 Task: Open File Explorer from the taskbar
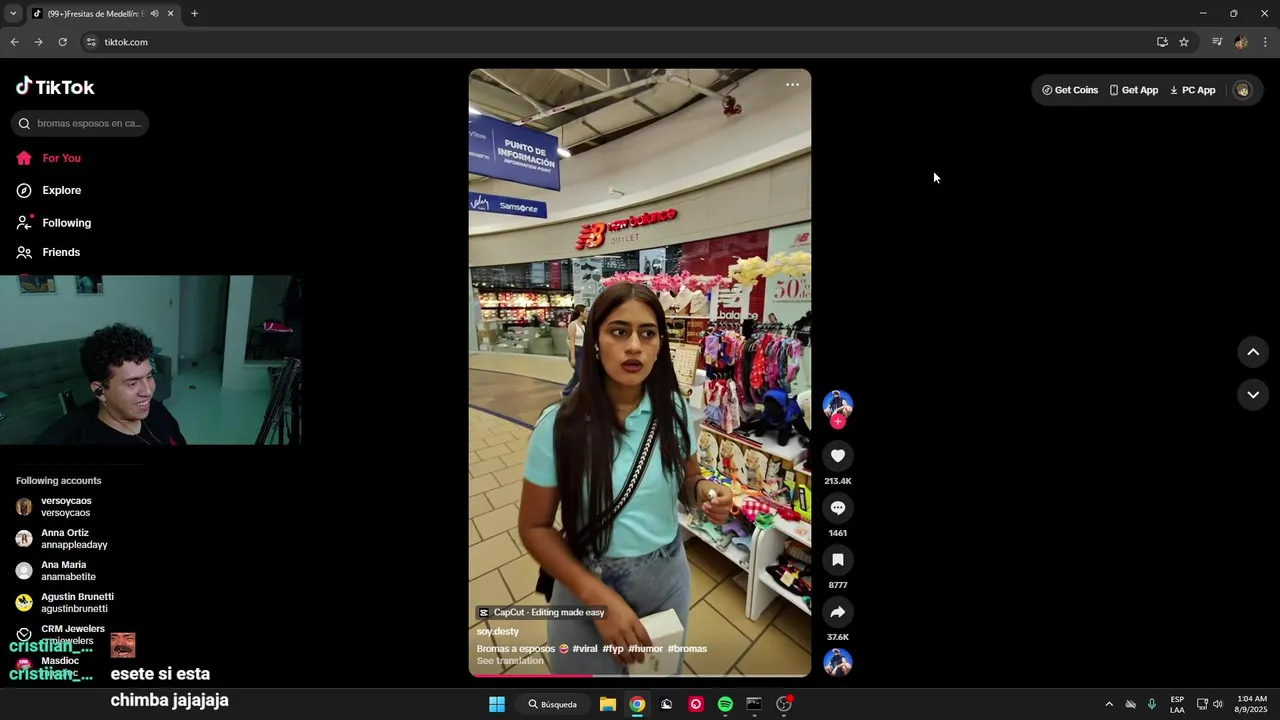tap(607, 704)
